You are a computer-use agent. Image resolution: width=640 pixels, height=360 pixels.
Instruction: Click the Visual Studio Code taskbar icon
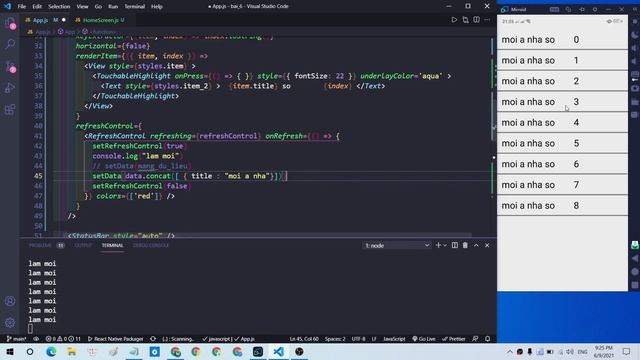point(278,351)
